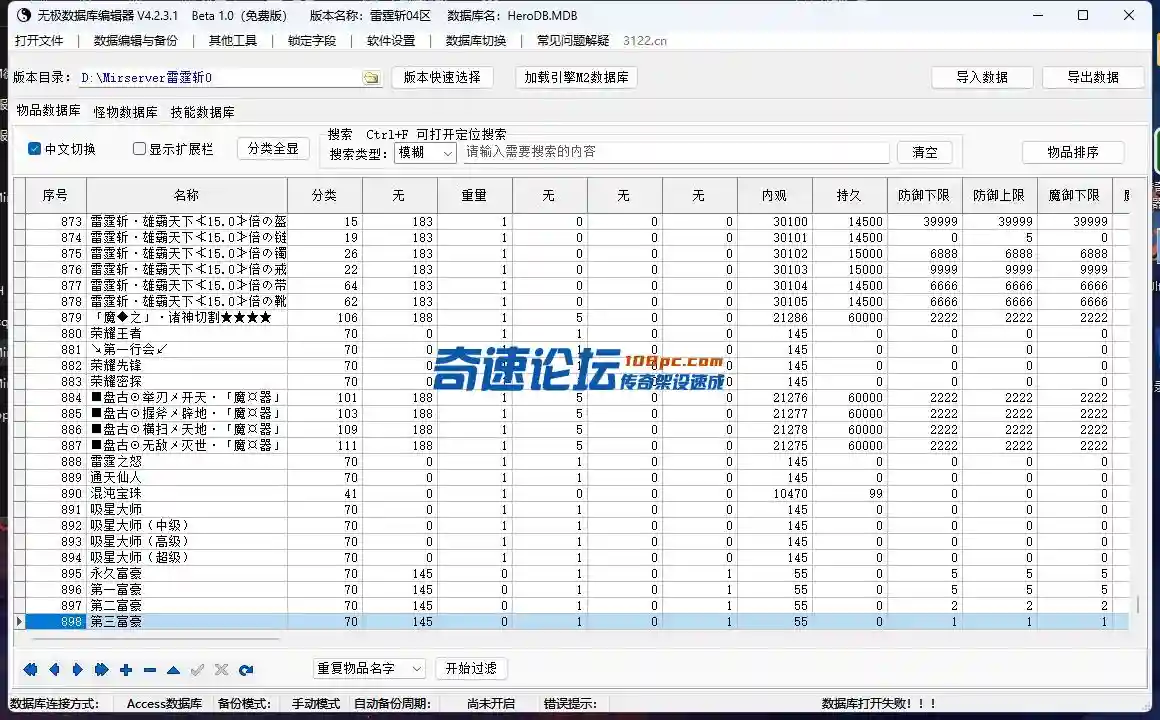The height and width of the screenshot is (720, 1160).
Task: Switch to the 怪物数据库 tab
Action: [125, 112]
